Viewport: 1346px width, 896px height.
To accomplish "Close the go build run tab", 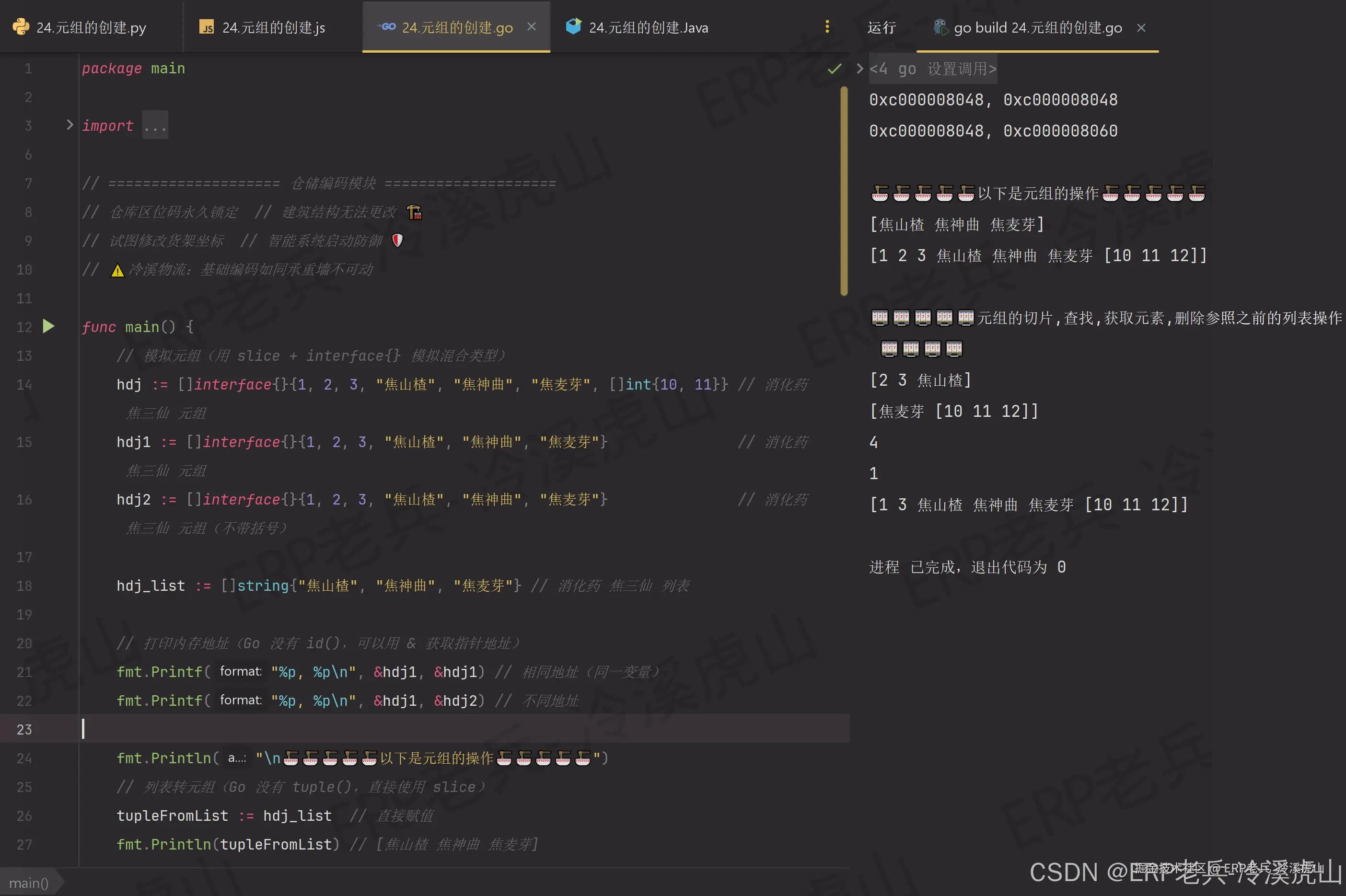I will click(x=1141, y=27).
